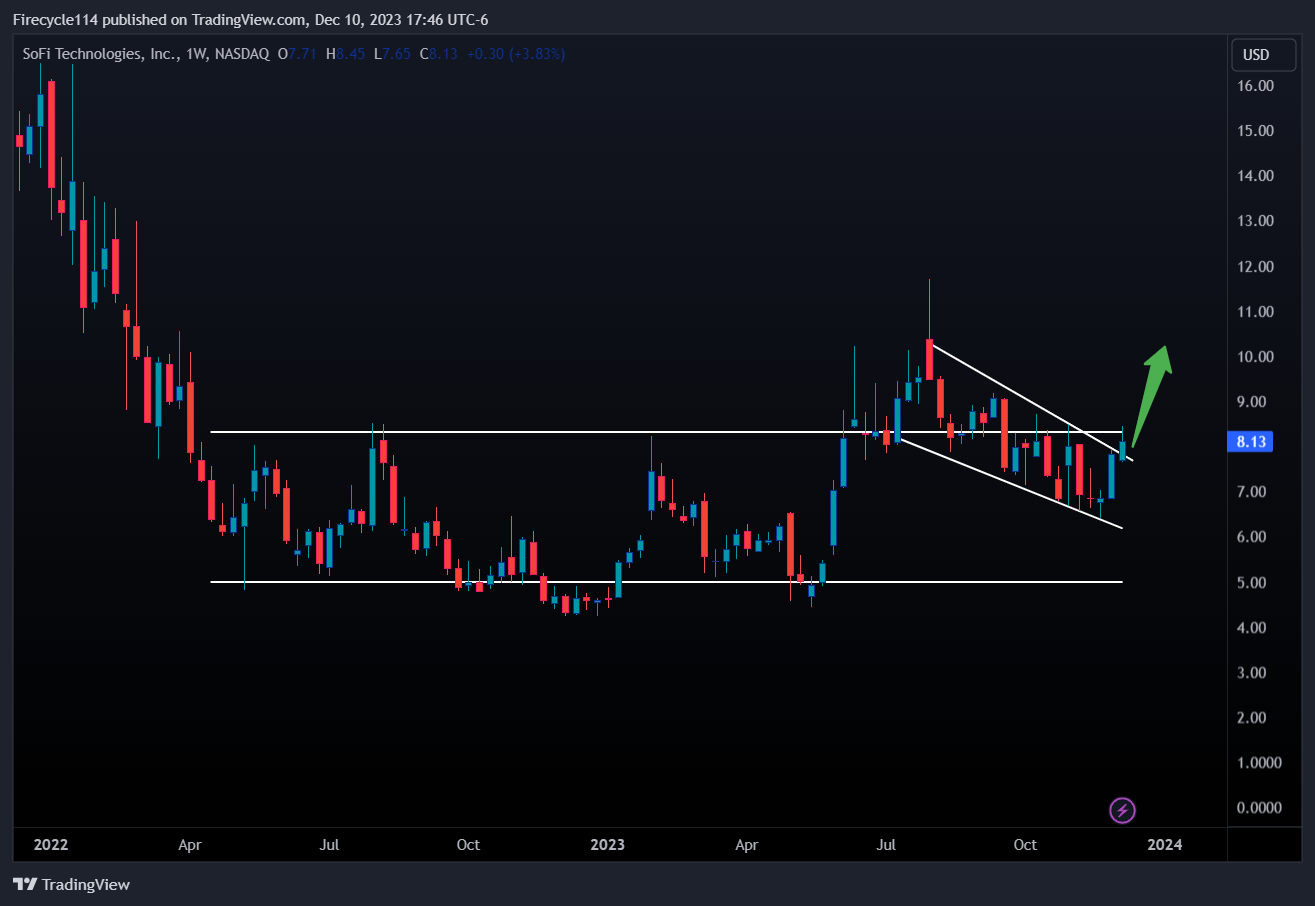Click the SoFi Technologies, Inc. symbol title

pyautogui.click(x=100, y=54)
